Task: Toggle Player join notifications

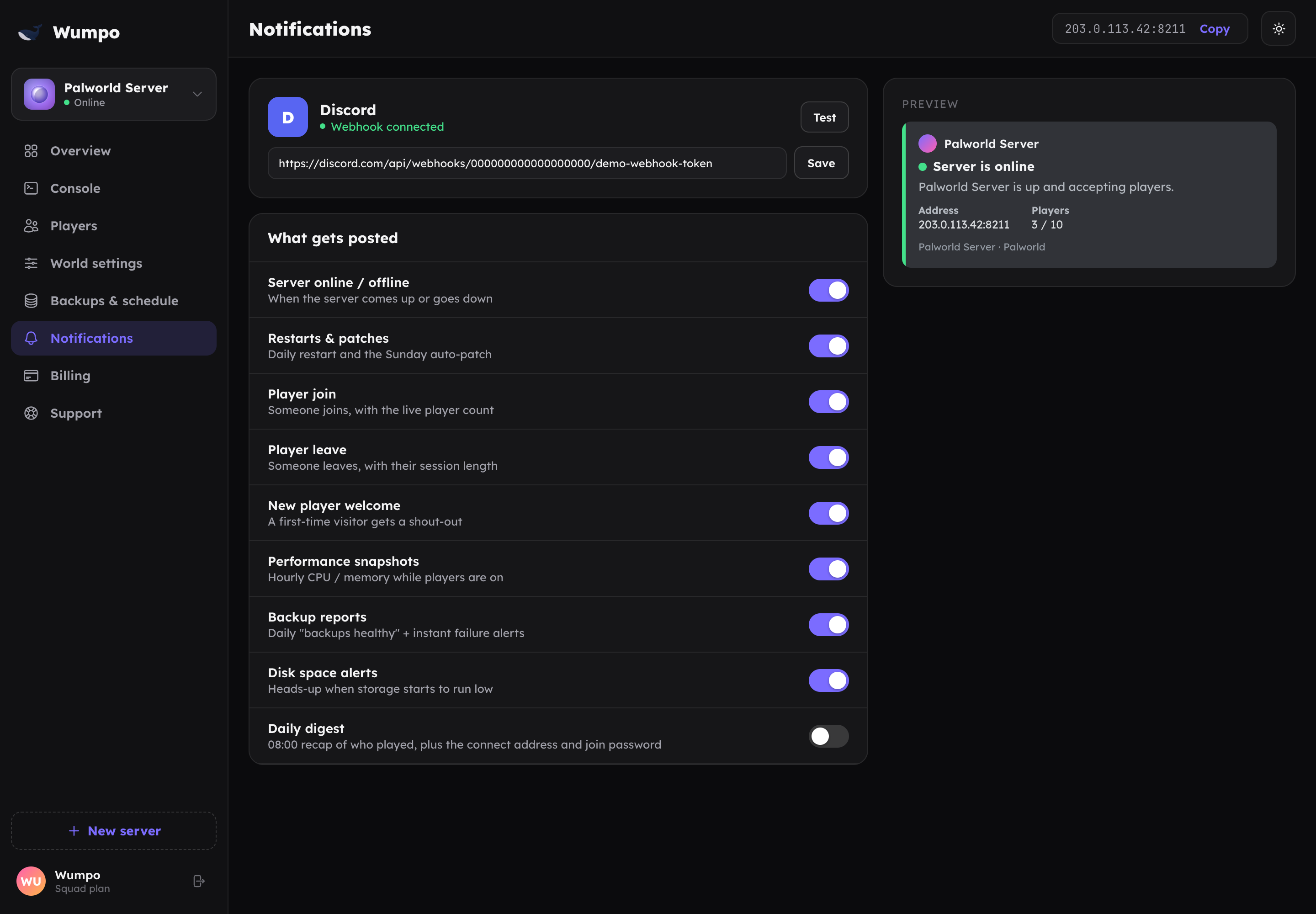Action: click(828, 401)
